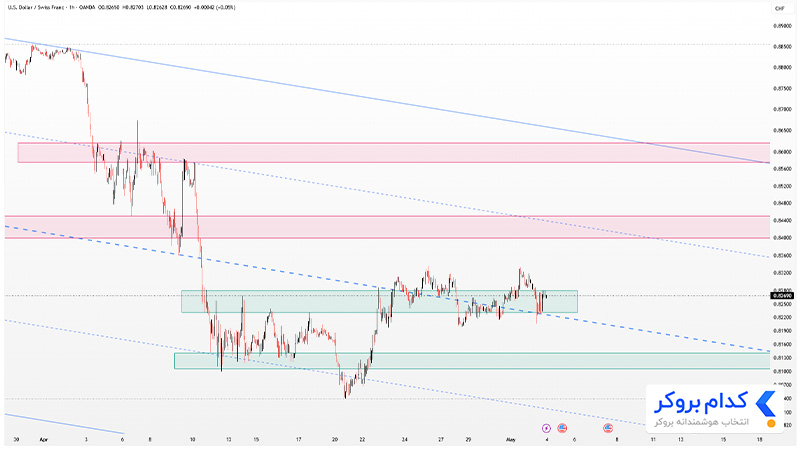Viewport: 800px width, 450px height.
Task: Click the 10 date label on the time axis
Action: (x=192, y=439)
